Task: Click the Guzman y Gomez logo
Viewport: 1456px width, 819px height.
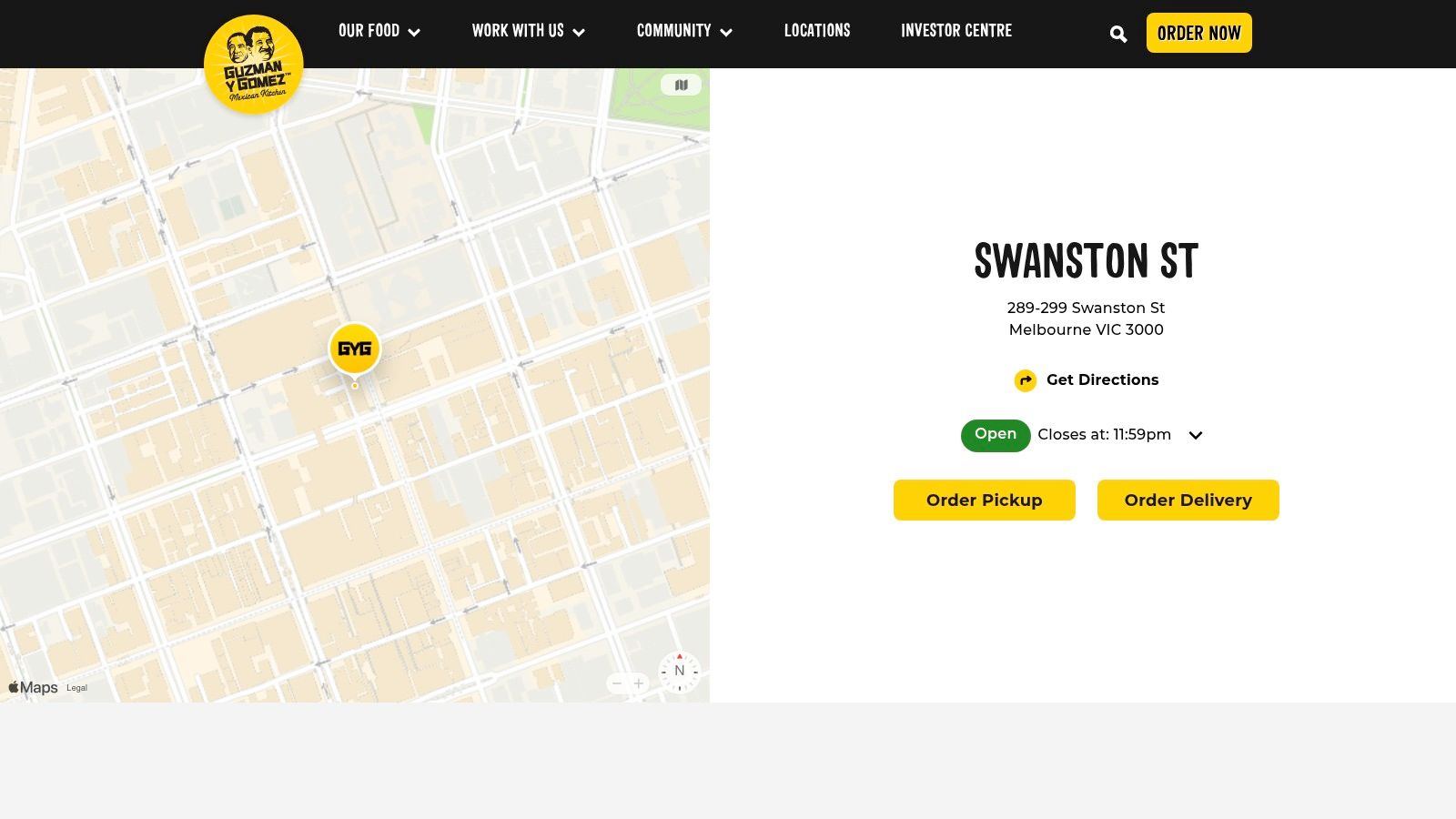Action: click(253, 62)
